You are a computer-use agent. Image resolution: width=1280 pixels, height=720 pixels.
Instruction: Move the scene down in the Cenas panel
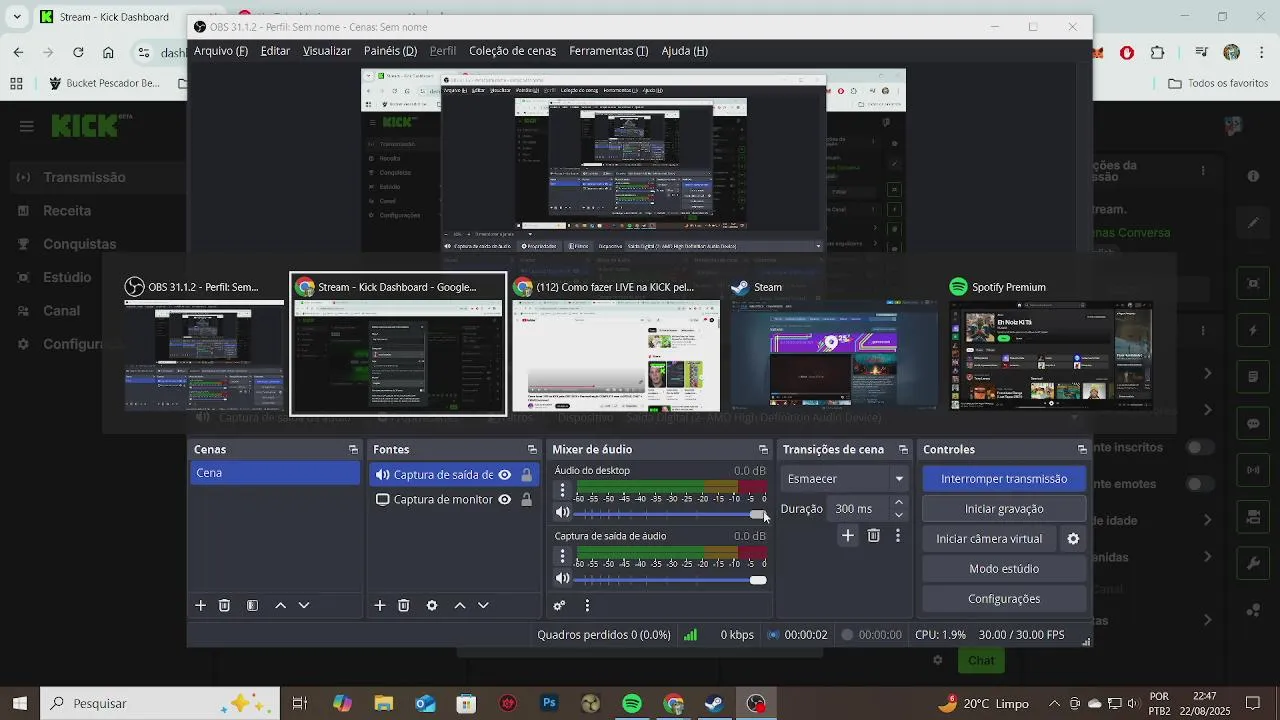[304, 605]
